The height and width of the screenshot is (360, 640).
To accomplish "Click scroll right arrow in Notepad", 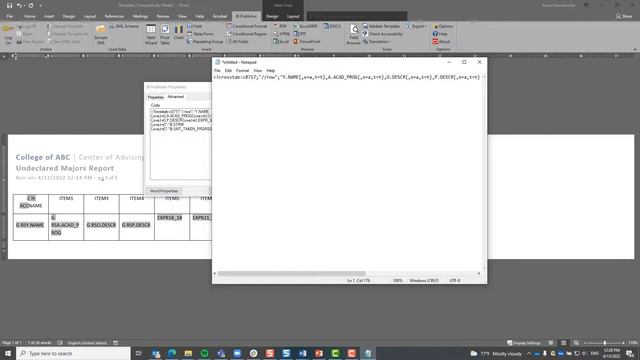I will point(479,273).
